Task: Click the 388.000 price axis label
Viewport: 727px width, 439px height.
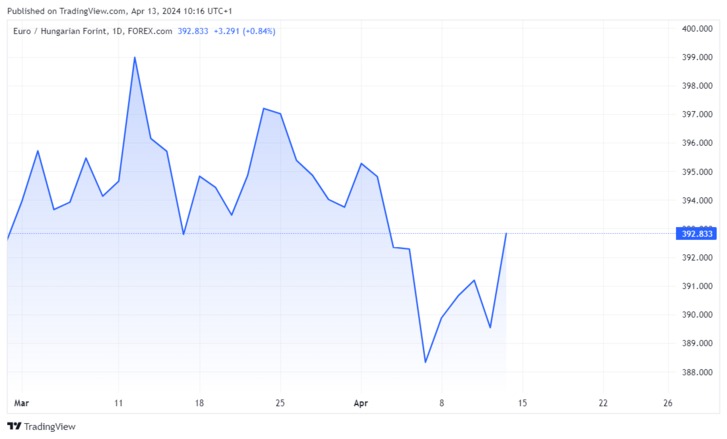Action: point(695,372)
